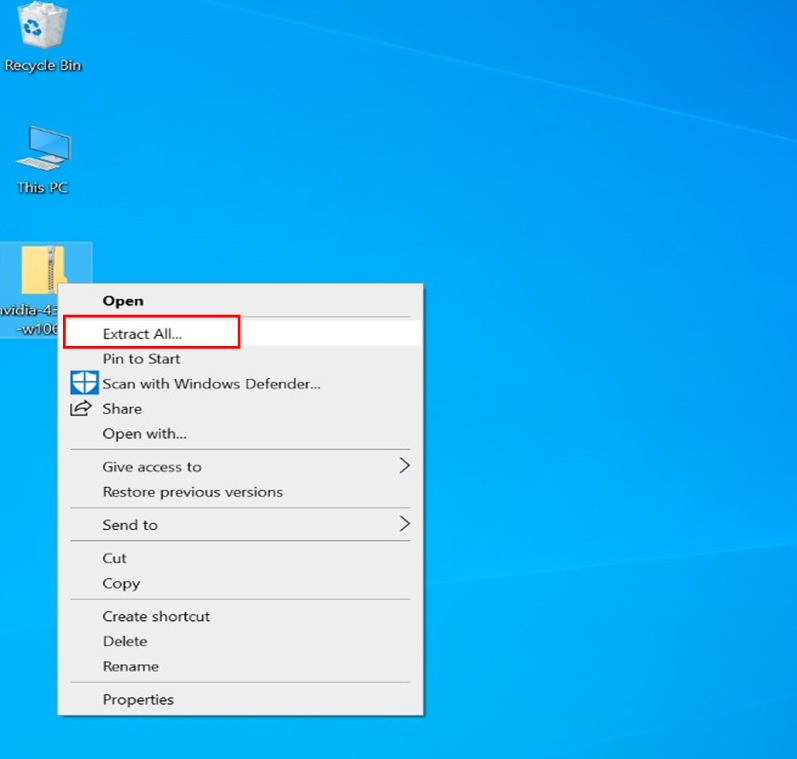Screen dimensions: 797x759
Task: Select Pin to Start
Action: point(240,358)
